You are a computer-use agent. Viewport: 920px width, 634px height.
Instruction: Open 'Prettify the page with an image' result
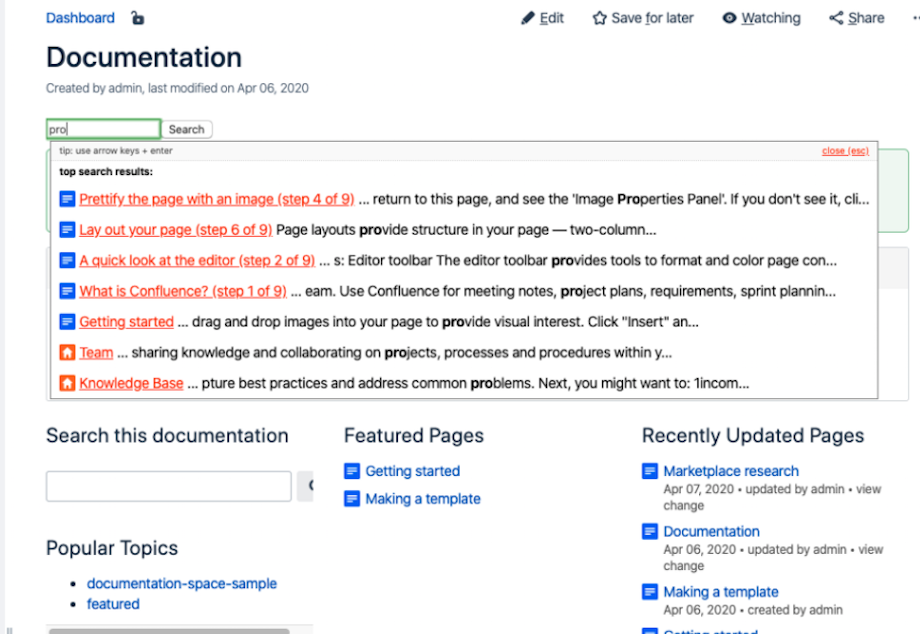click(x=216, y=199)
